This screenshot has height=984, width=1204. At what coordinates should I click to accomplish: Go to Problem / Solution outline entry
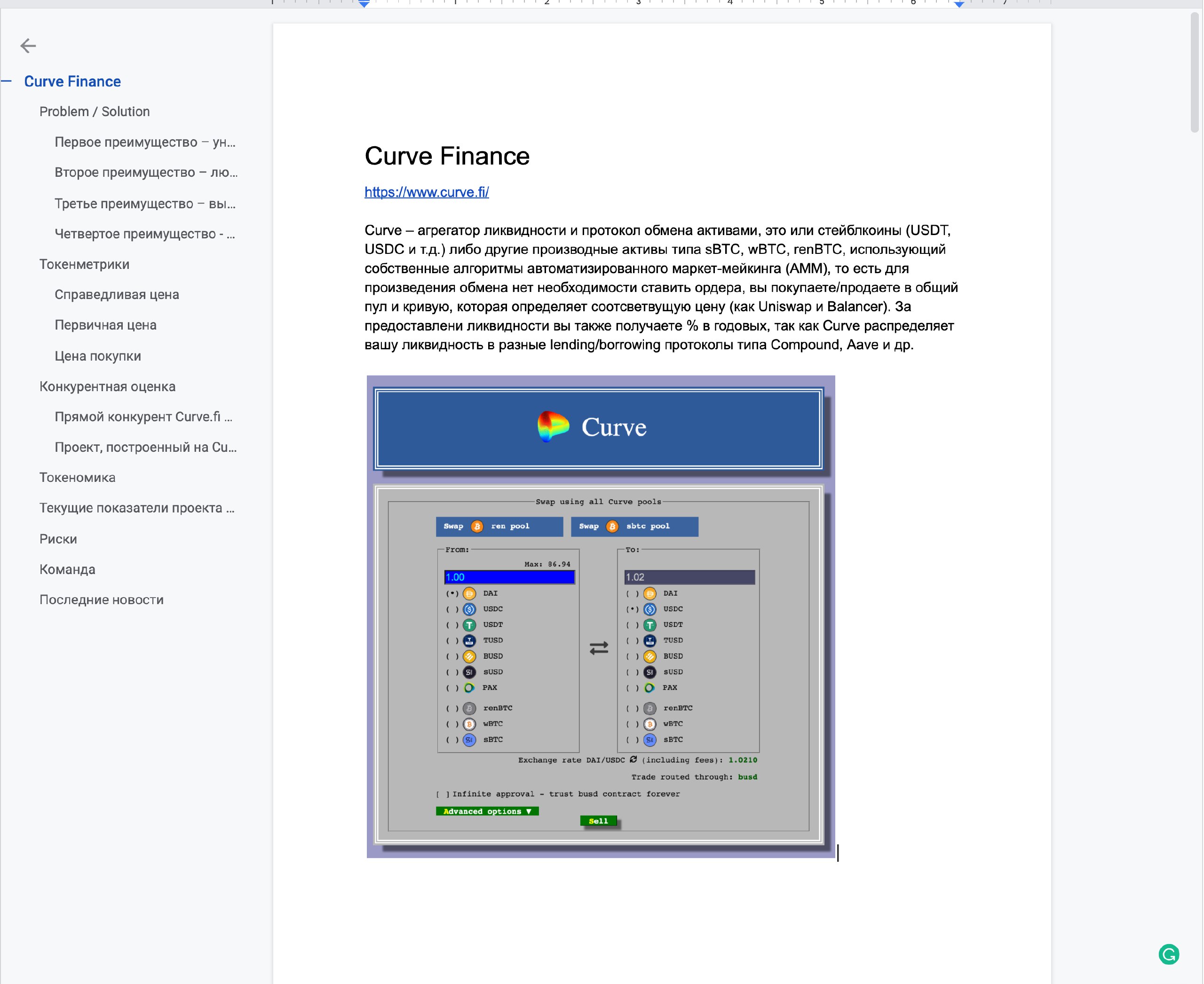(95, 112)
